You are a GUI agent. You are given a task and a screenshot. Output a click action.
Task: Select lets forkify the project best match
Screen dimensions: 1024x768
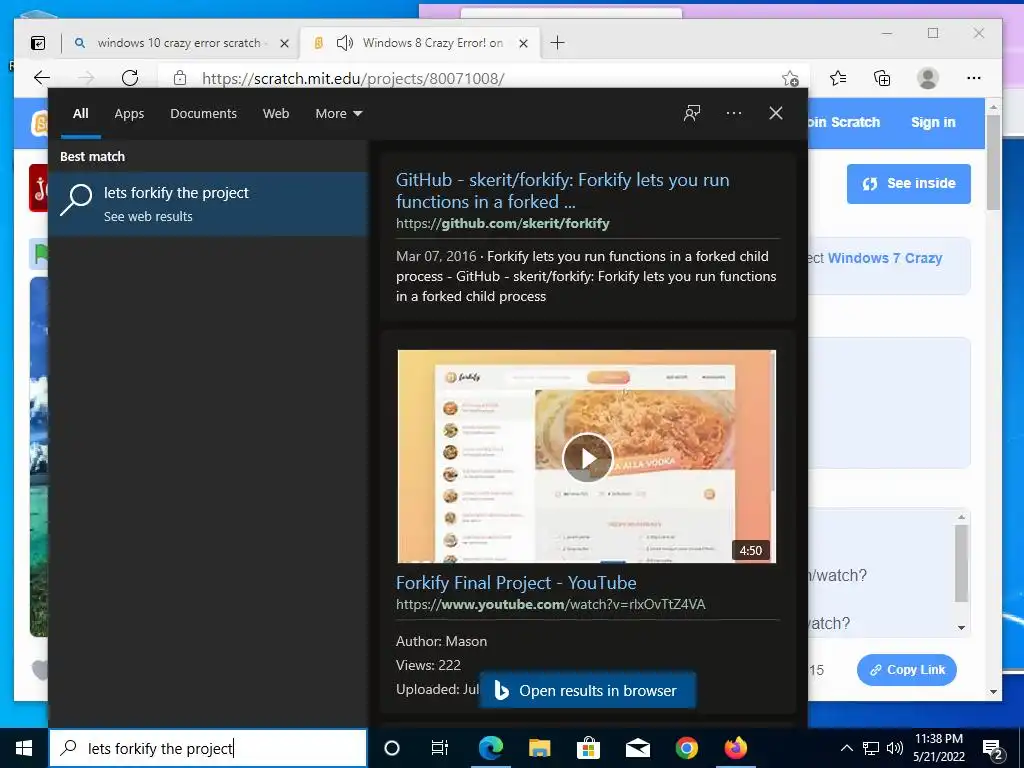coord(209,204)
